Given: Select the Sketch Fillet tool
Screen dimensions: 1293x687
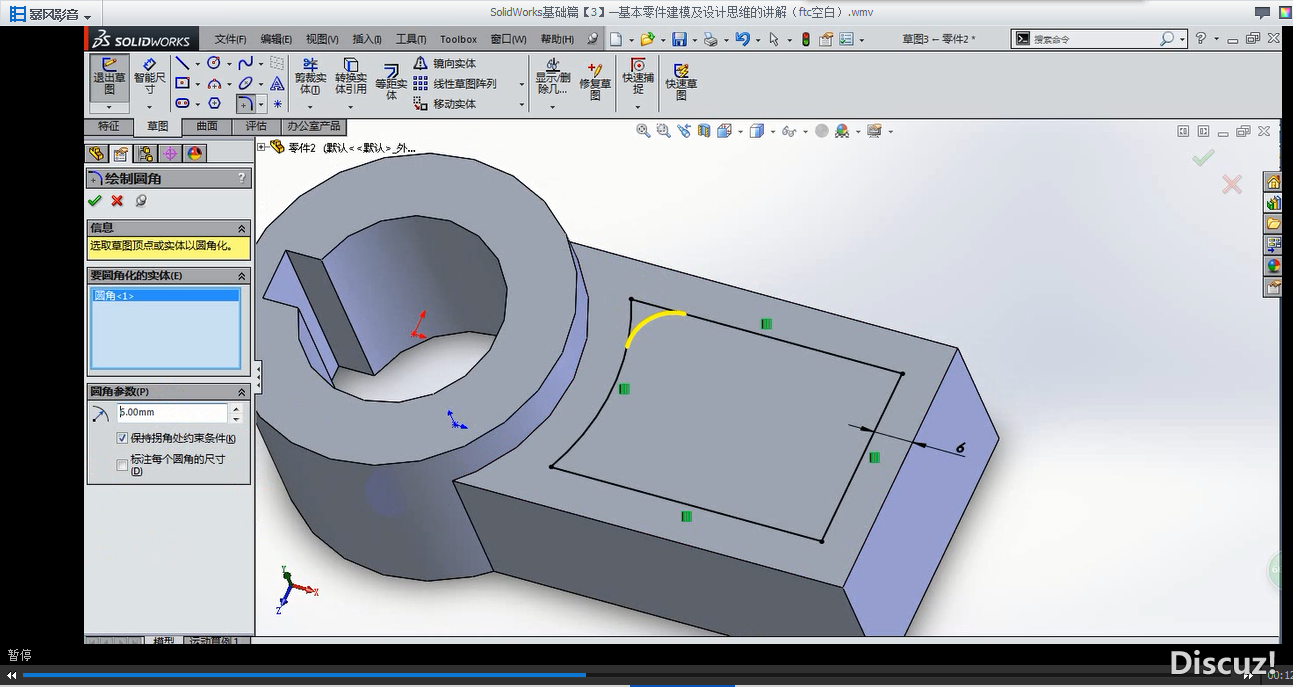Looking at the screenshot, I should [x=245, y=104].
